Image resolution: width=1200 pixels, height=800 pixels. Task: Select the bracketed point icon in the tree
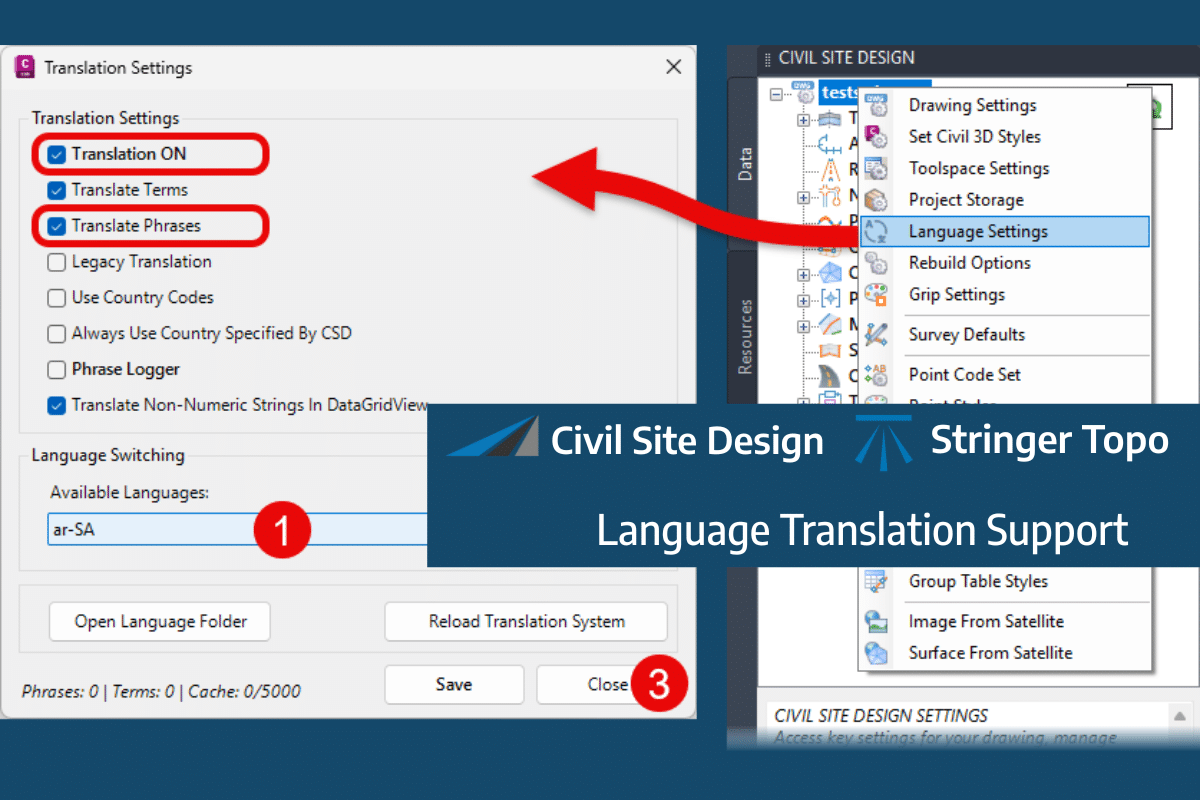831,298
